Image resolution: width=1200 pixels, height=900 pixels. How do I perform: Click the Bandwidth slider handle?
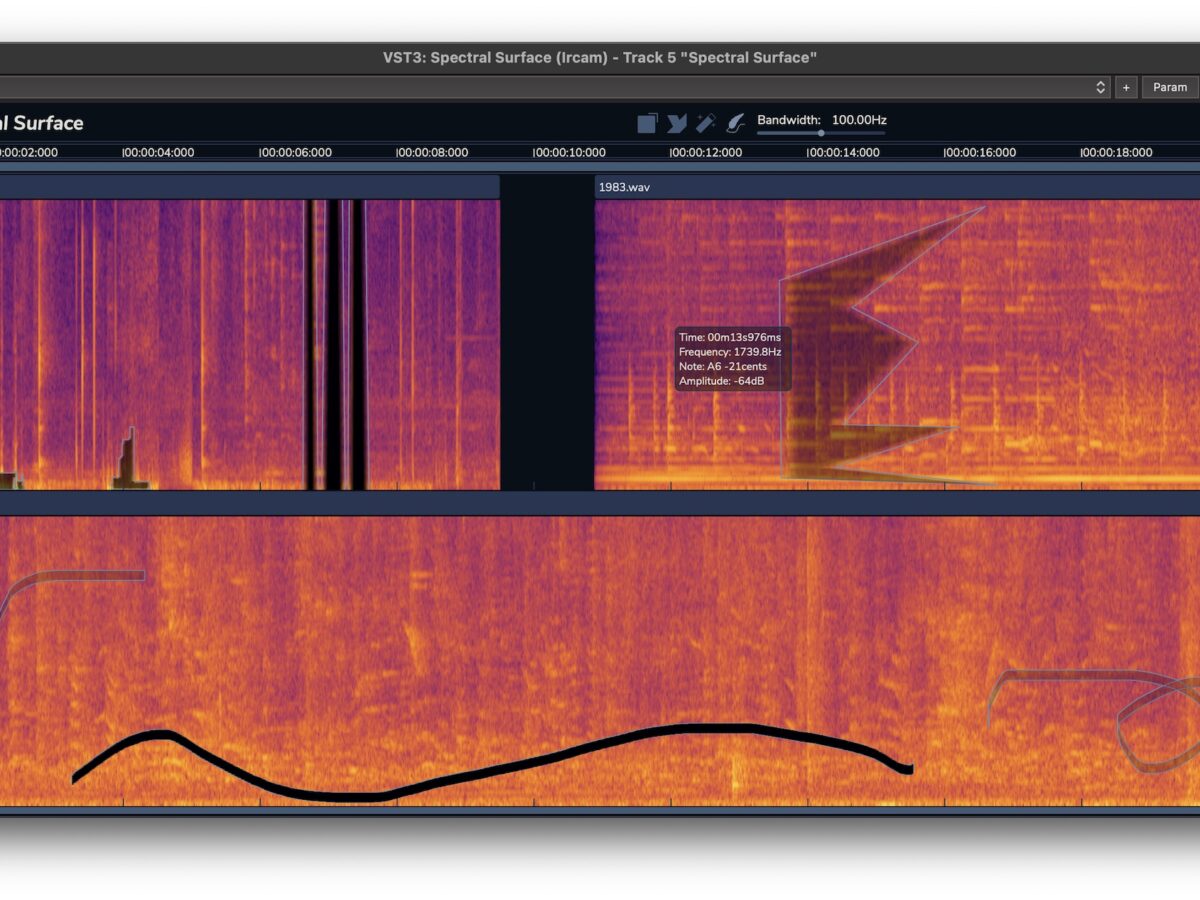tap(821, 133)
